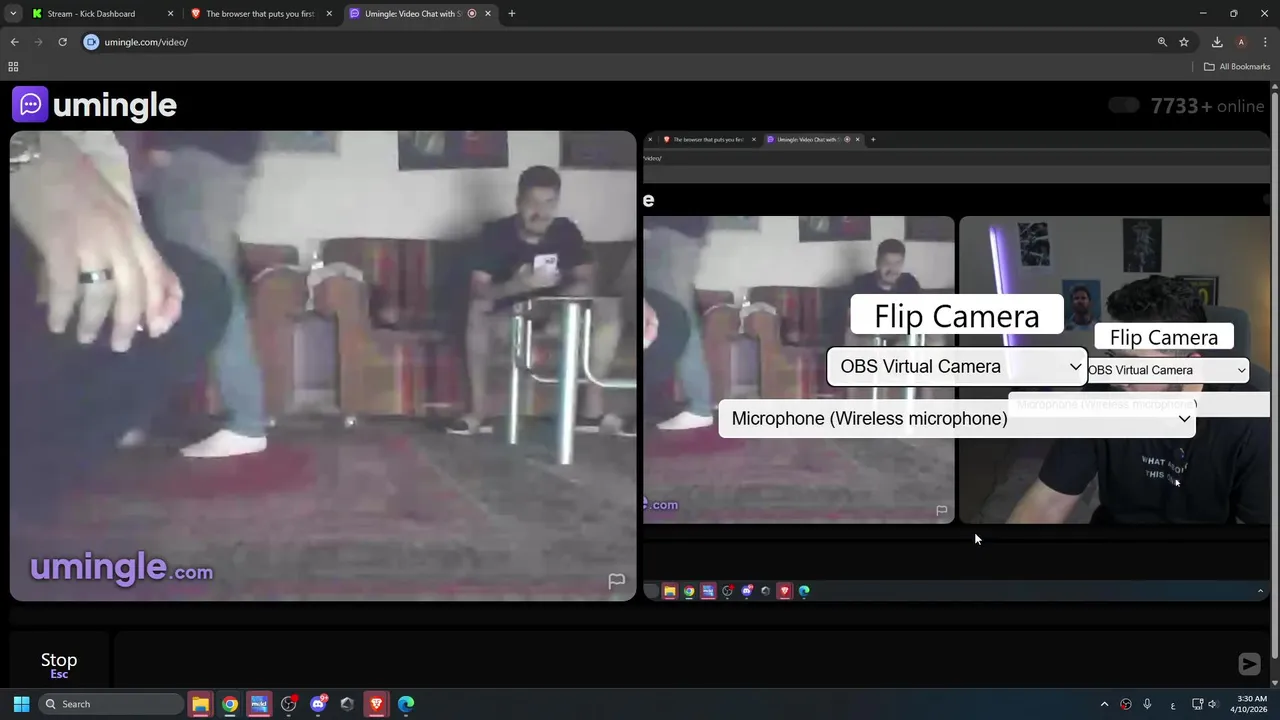Screen dimensions: 1280x720
Task: Toggle the switch next to online count
Action: pyautogui.click(x=1124, y=105)
